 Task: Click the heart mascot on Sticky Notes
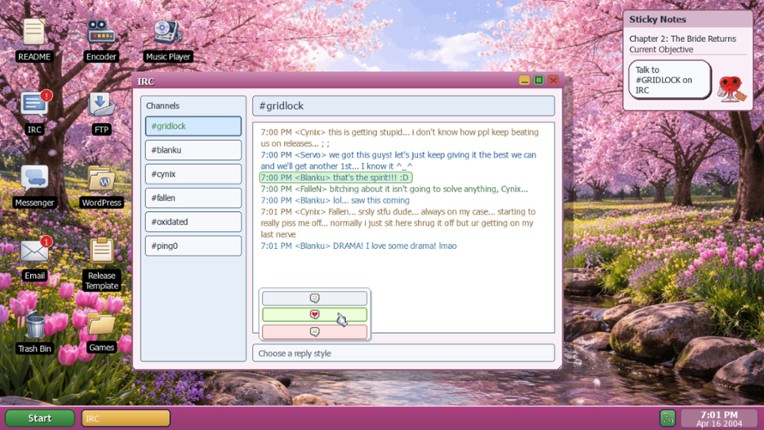[x=731, y=88]
